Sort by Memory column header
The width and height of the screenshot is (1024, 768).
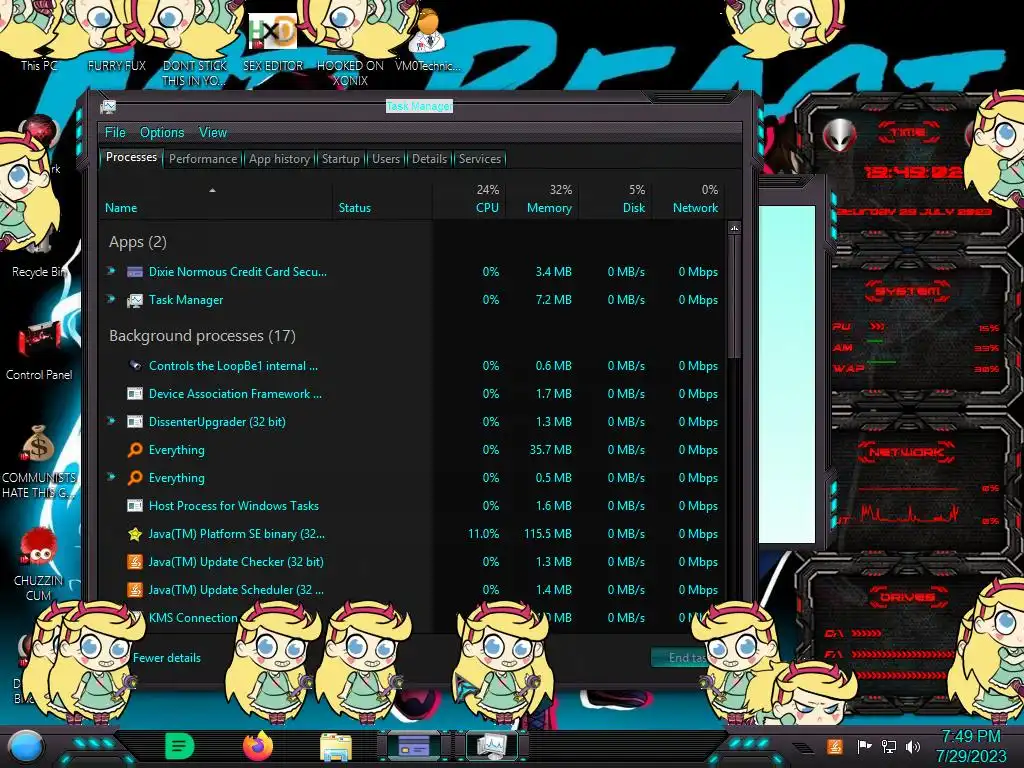click(x=542, y=199)
